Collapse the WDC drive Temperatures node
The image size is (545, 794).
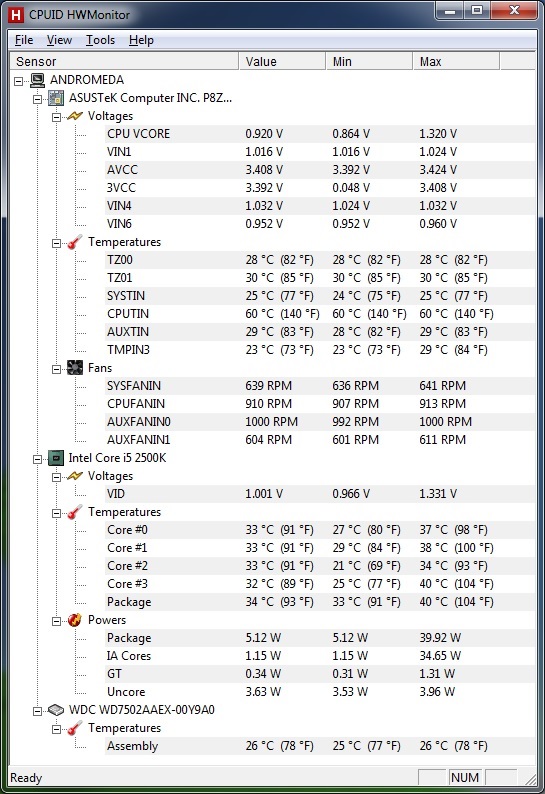click(56, 729)
